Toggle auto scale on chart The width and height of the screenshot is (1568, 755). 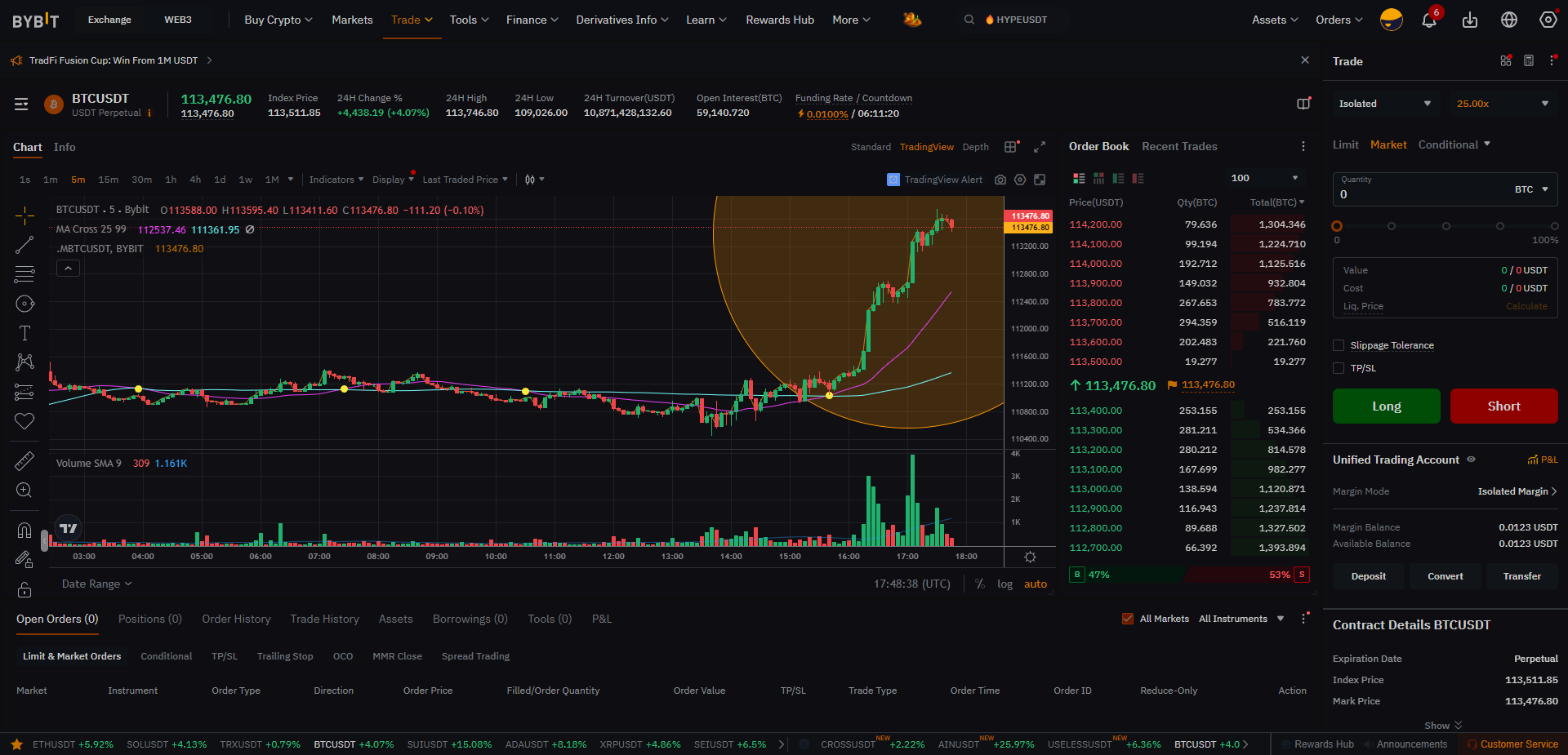(1036, 584)
